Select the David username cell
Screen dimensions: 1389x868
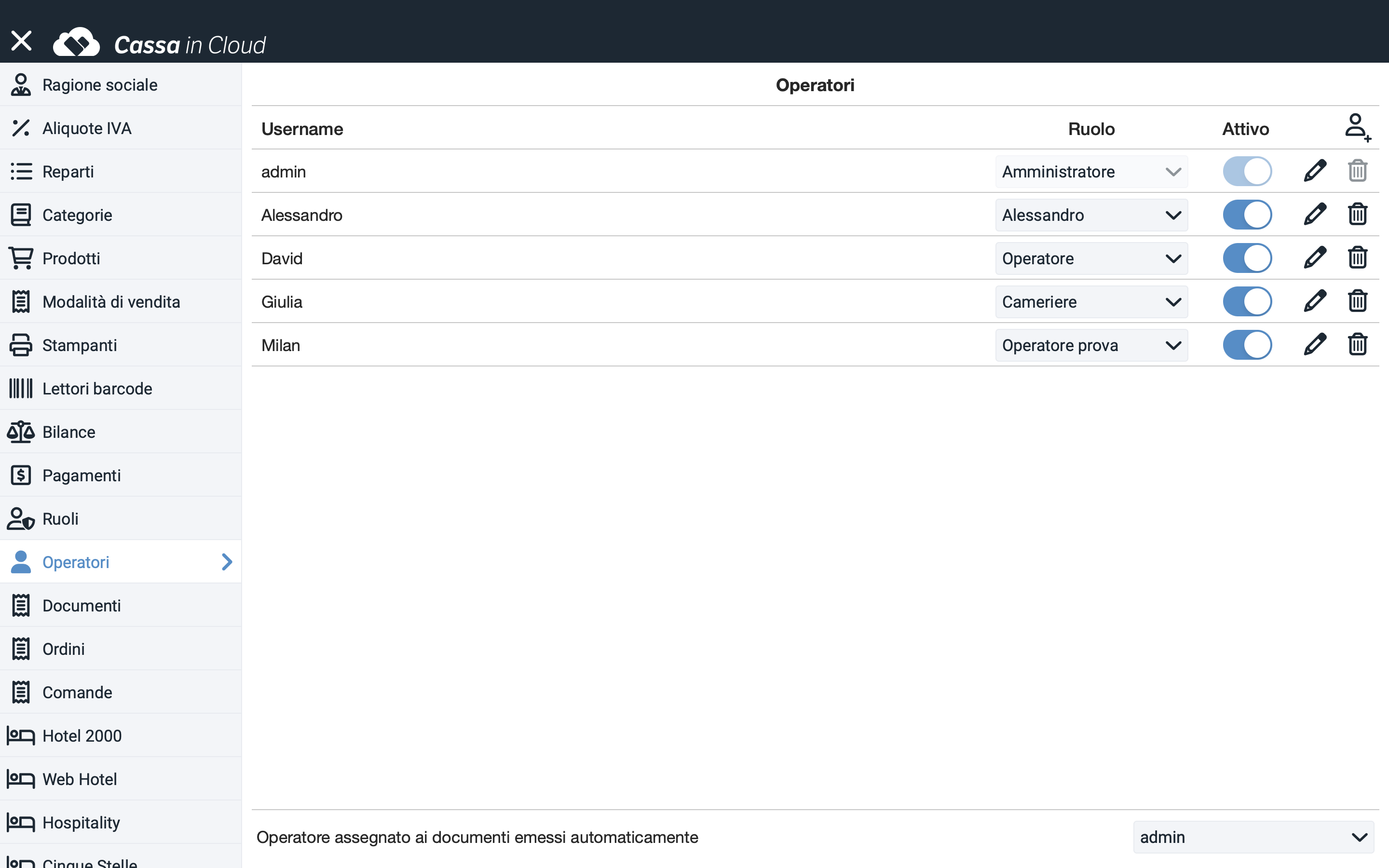coord(282,258)
